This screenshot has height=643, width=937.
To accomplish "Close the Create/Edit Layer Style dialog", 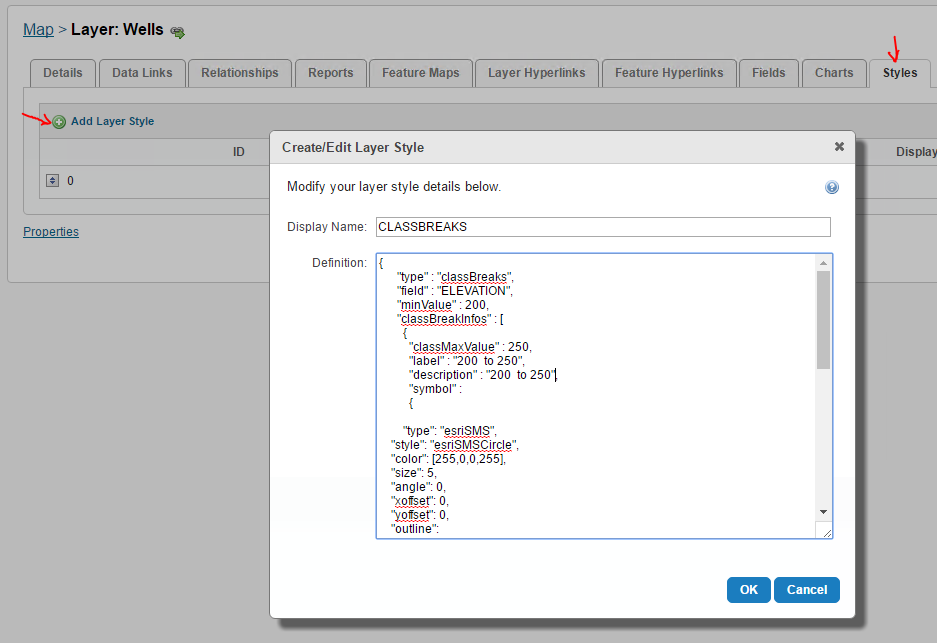I will click(x=839, y=146).
